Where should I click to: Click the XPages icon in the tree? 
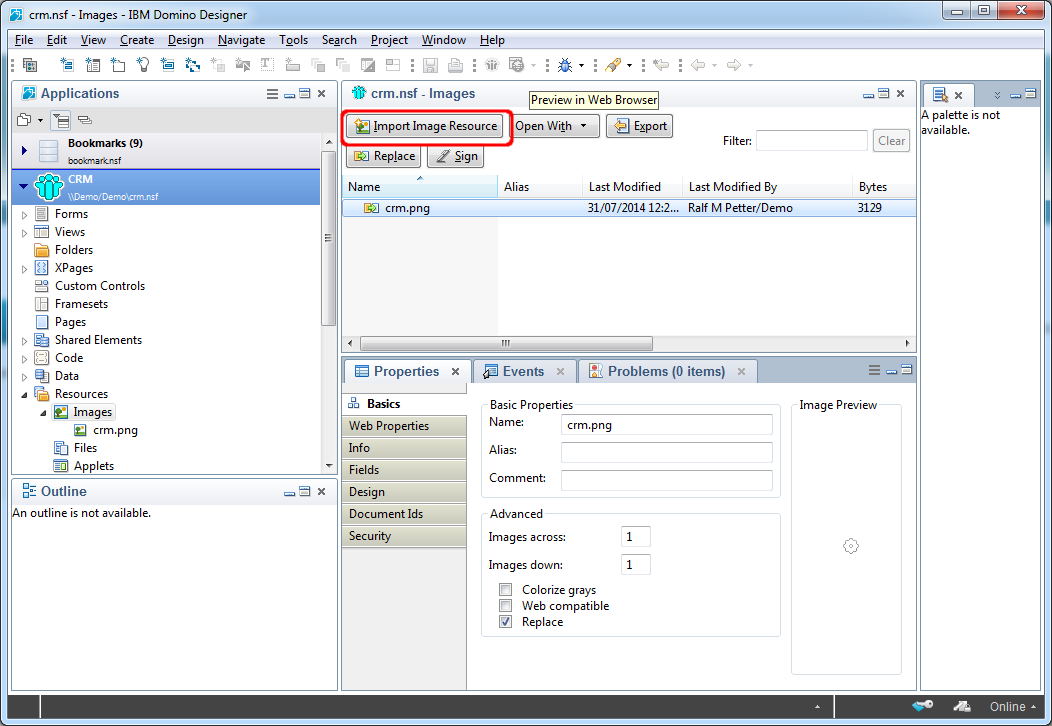point(42,268)
